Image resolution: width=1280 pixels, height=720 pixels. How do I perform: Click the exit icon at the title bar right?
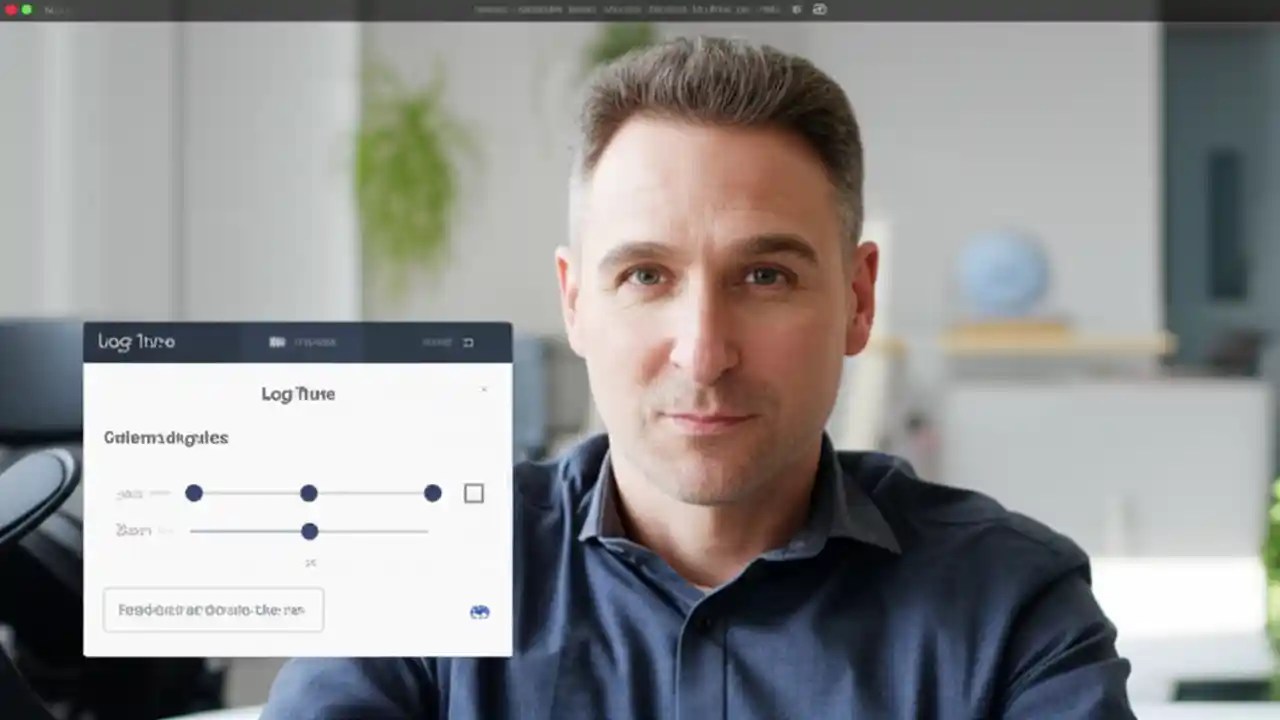tap(470, 342)
